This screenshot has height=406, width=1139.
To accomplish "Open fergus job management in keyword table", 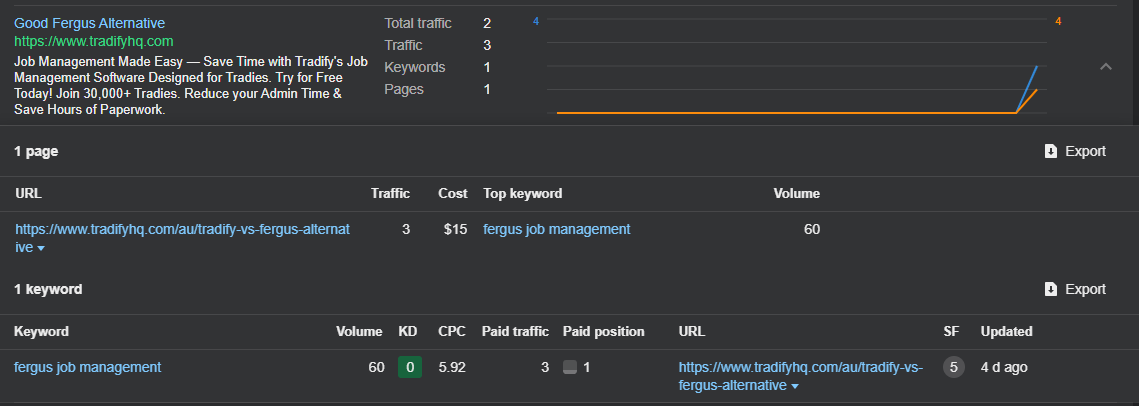I will point(87,368).
